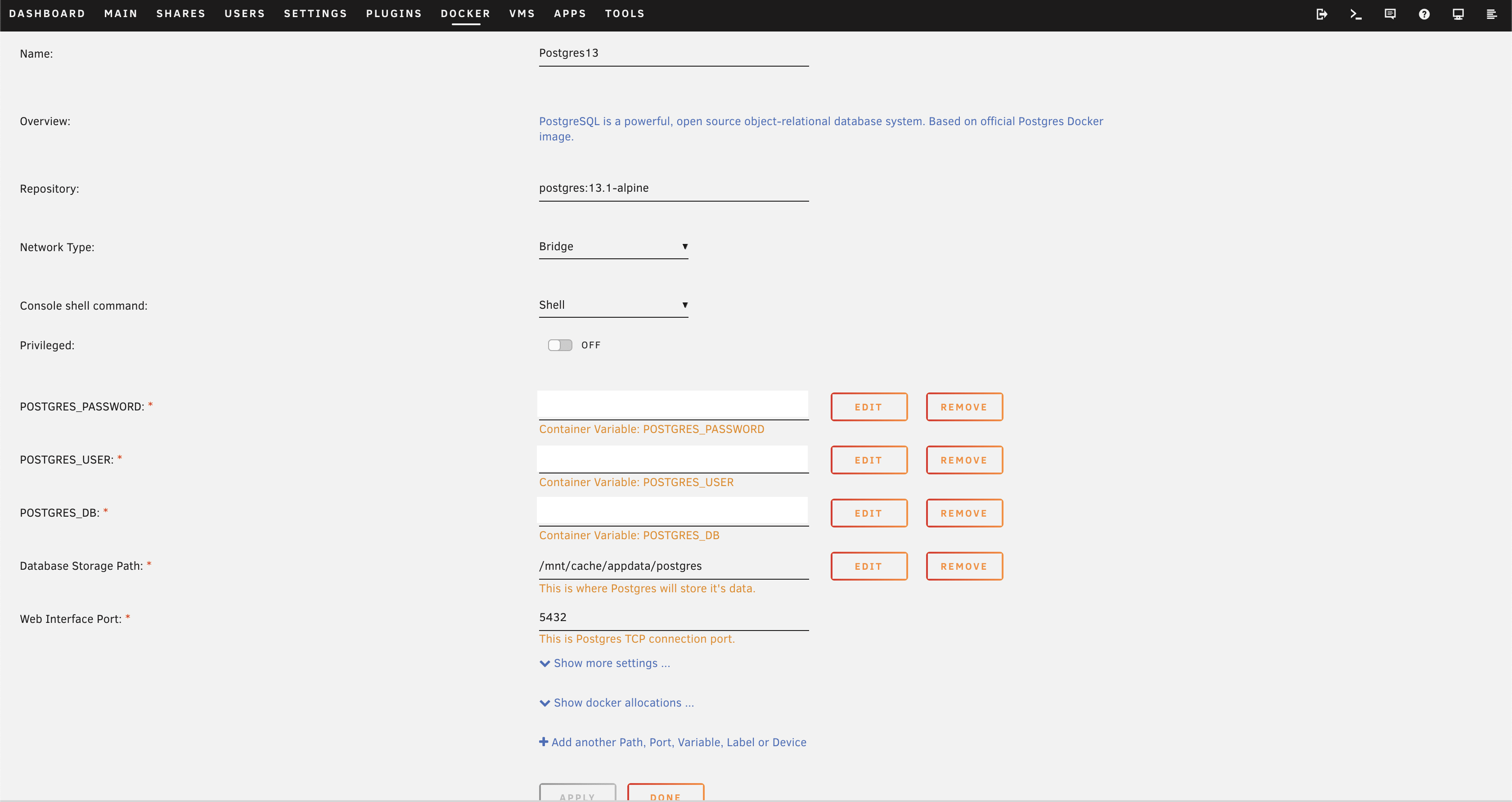Open the Settings tab
1512x802 pixels.
tap(316, 14)
